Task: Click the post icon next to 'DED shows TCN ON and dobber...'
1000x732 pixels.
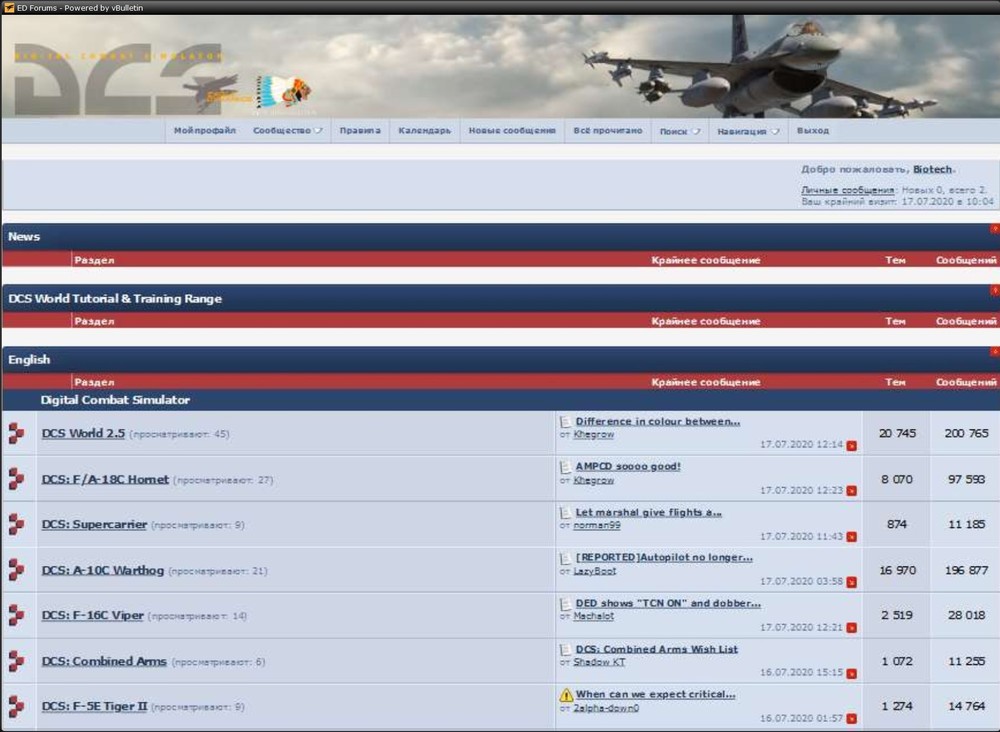Action: pos(566,604)
